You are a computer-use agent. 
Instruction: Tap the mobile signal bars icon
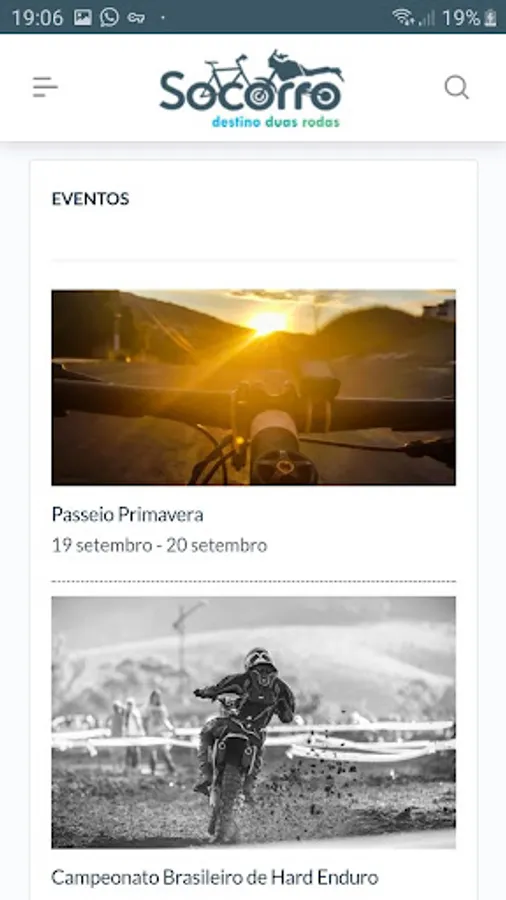pyautogui.click(x=426, y=18)
